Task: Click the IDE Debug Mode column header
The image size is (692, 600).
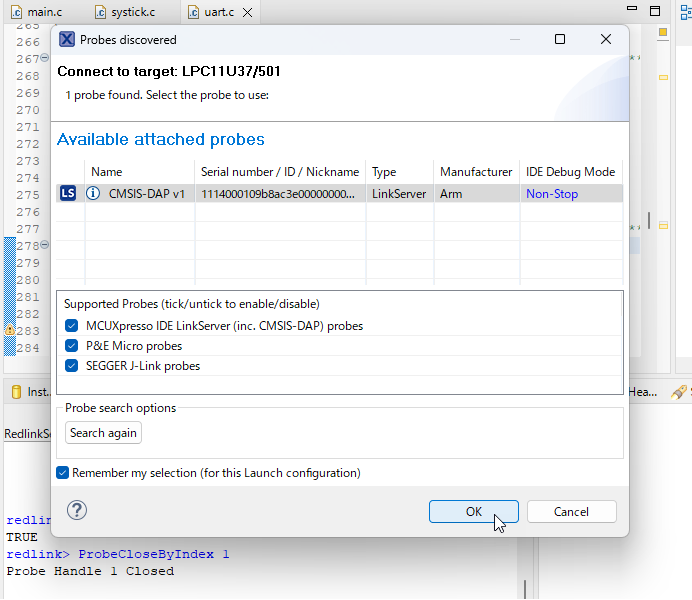Action: (570, 172)
